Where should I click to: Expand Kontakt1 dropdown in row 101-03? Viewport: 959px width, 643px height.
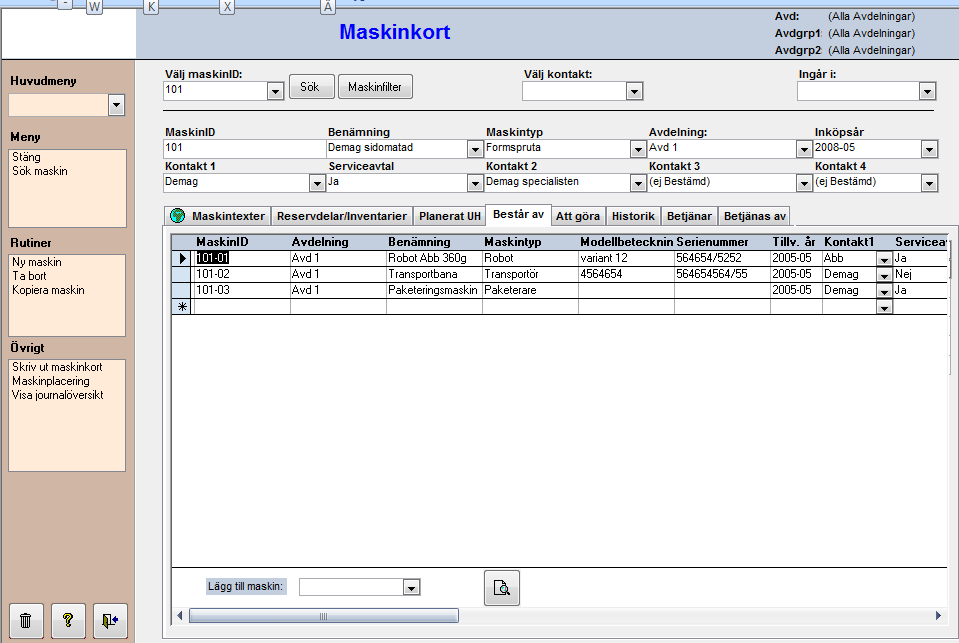click(x=884, y=291)
